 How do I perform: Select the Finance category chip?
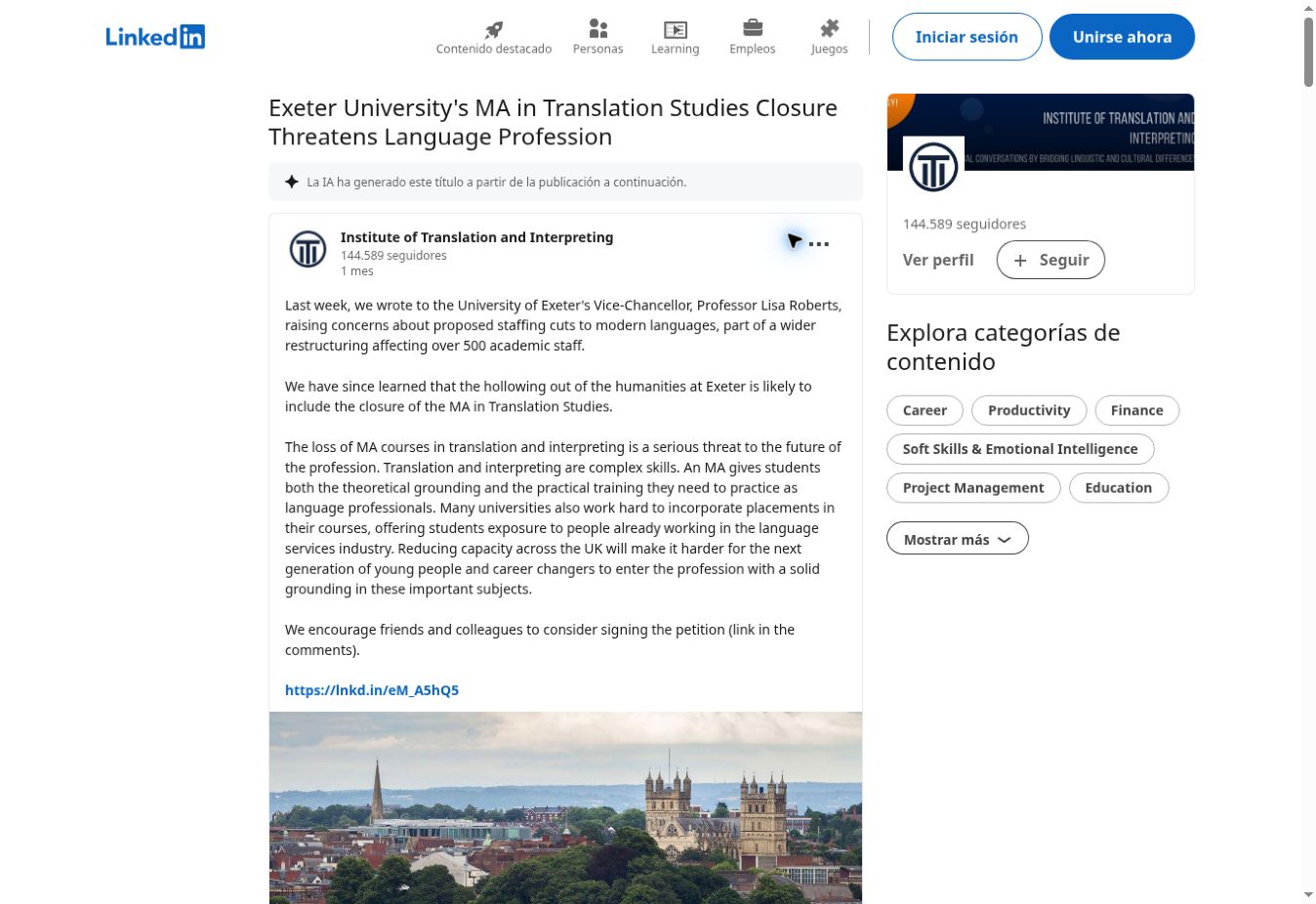(1137, 410)
